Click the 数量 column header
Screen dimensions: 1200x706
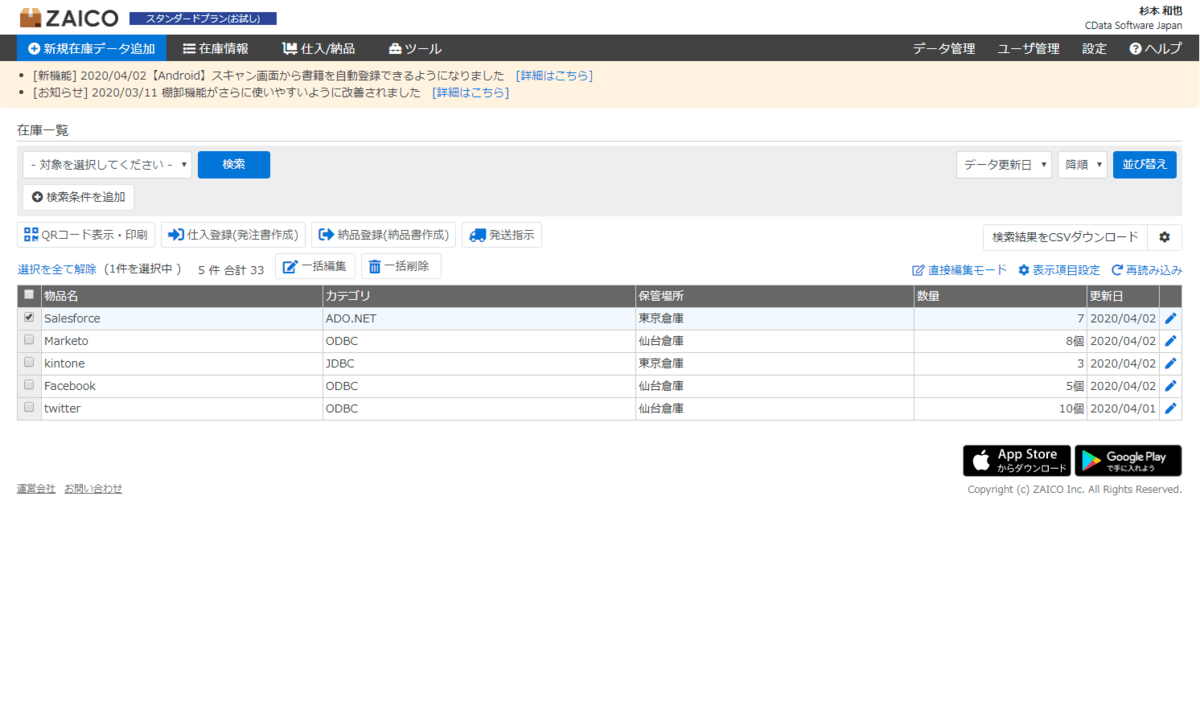coord(1000,296)
